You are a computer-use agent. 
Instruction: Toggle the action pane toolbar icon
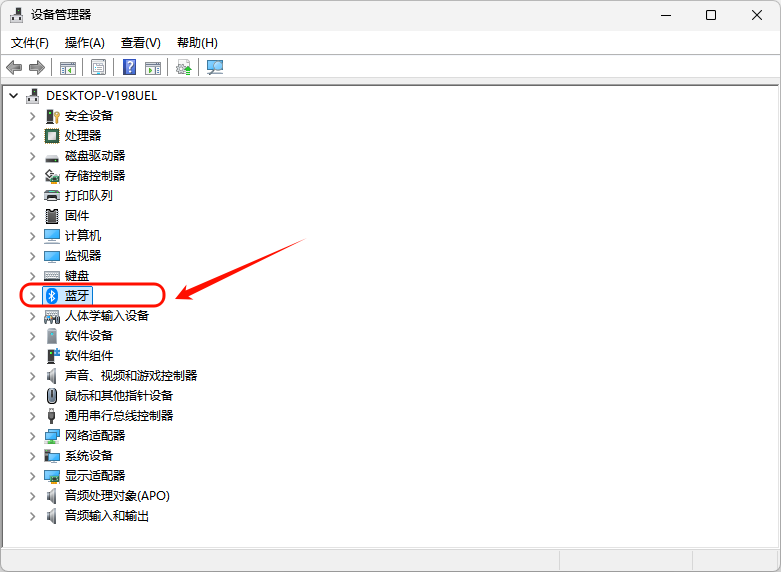point(153,68)
